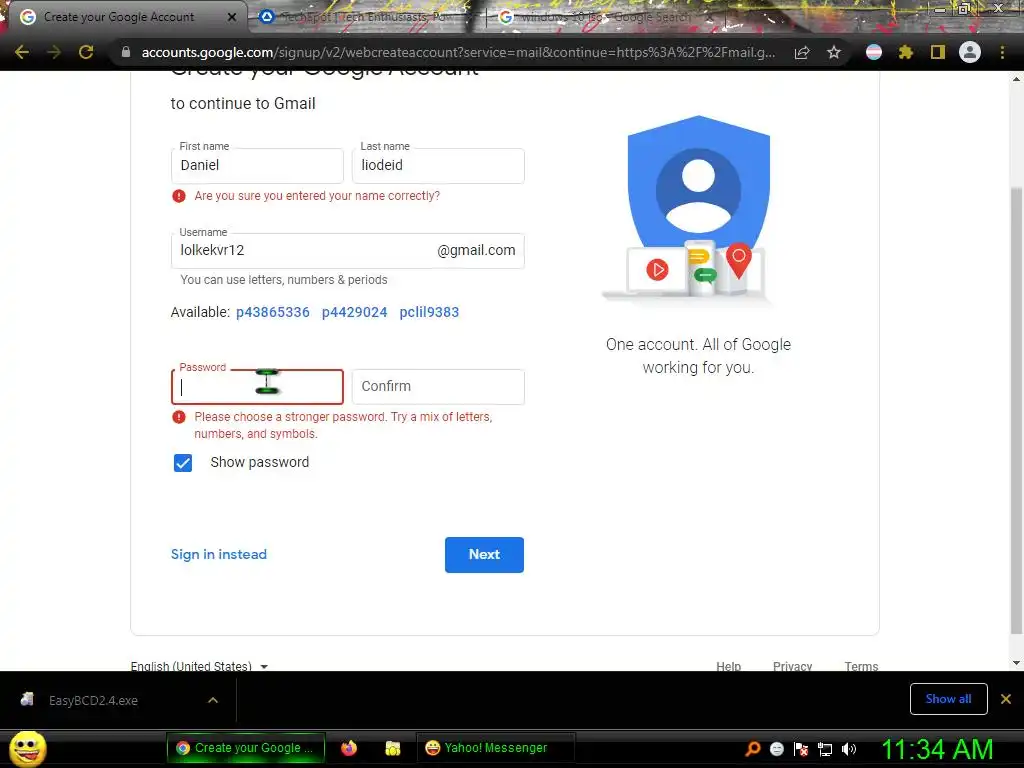Launch Firefox from the taskbar
The height and width of the screenshot is (768, 1024).
[349, 748]
